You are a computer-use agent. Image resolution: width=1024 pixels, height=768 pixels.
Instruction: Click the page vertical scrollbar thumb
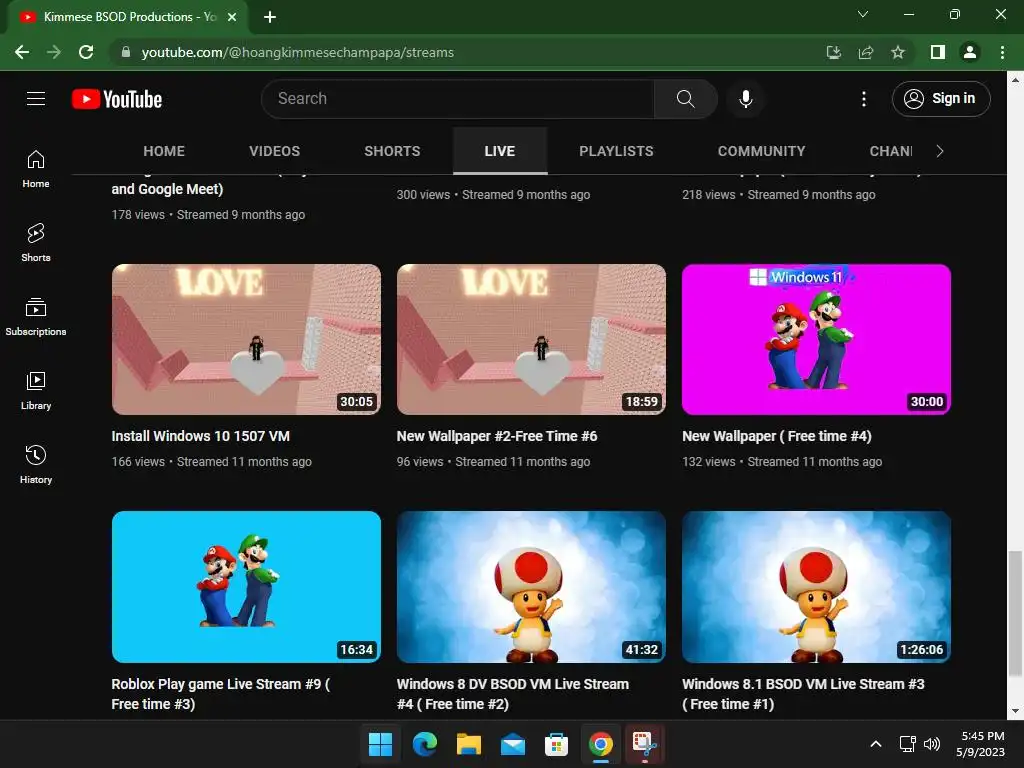pos(1015,614)
